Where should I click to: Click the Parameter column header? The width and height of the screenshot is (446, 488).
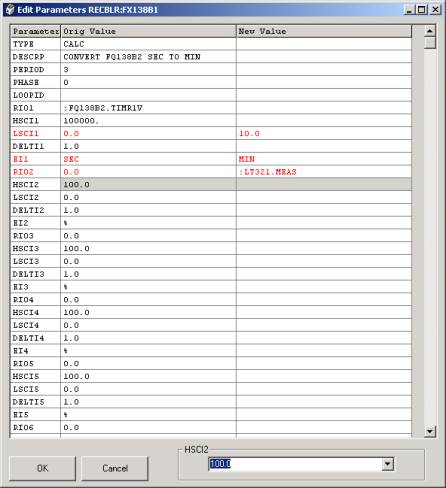[35, 31]
